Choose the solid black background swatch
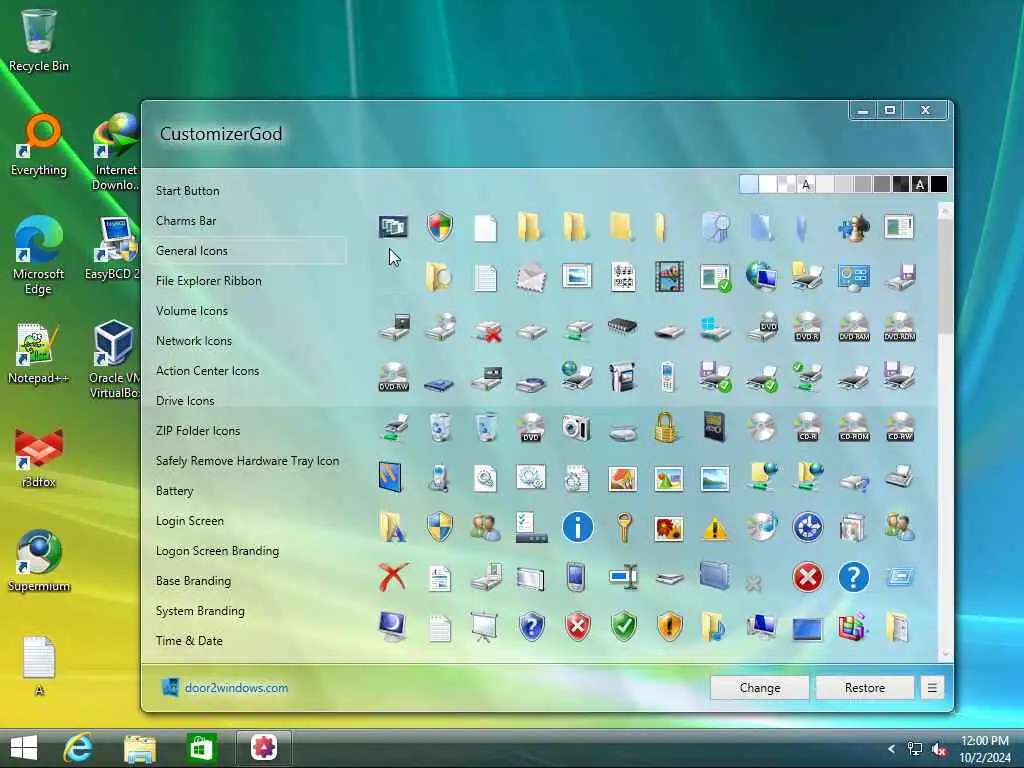This screenshot has width=1024, height=768. coord(938,184)
